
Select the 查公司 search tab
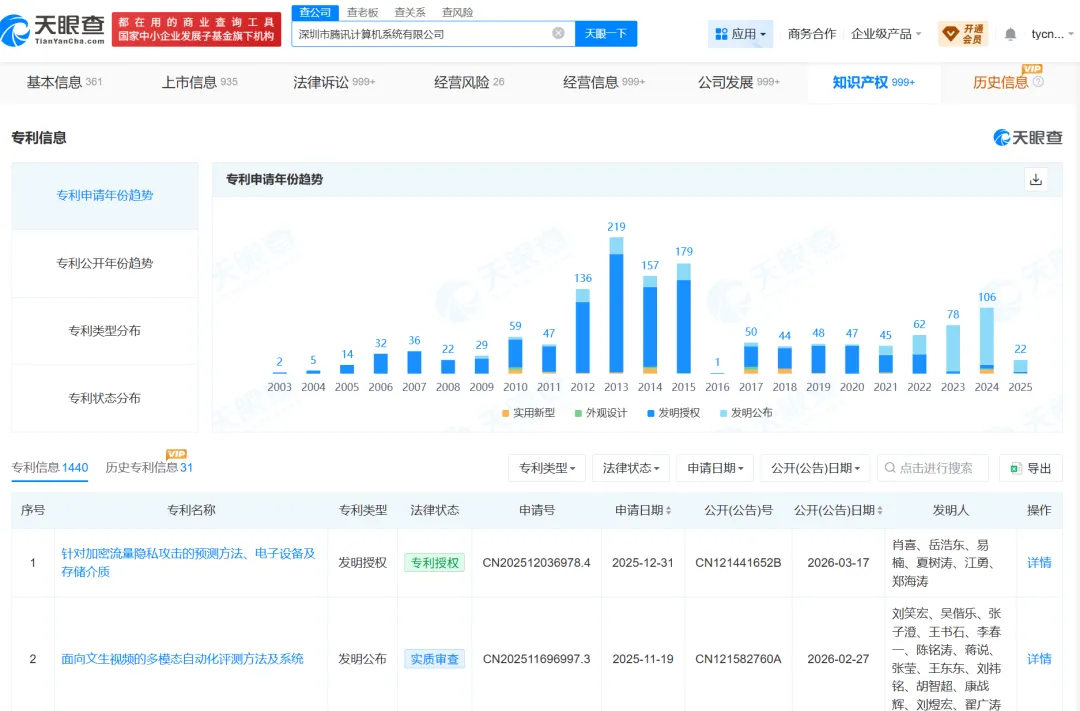click(x=315, y=12)
